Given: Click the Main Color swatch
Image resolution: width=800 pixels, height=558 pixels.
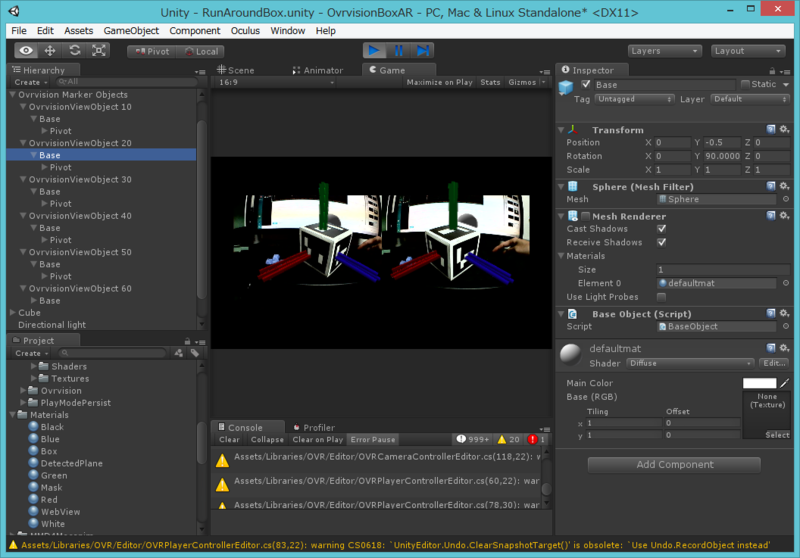Looking at the screenshot, I should pos(759,383).
